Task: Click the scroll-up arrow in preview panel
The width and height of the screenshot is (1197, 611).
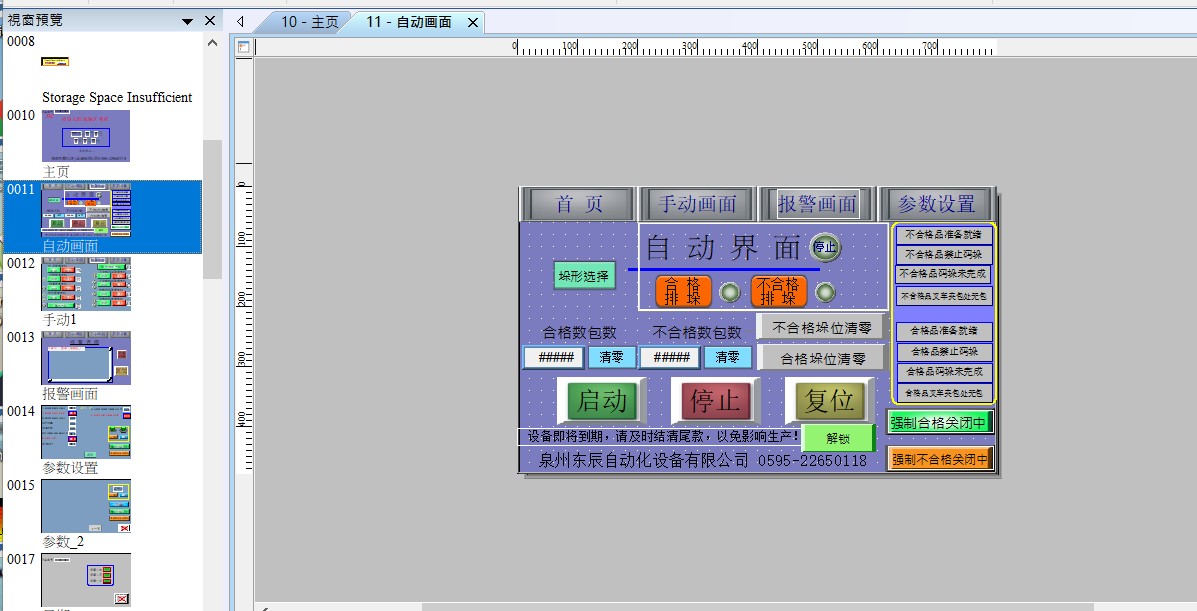Action: point(212,43)
